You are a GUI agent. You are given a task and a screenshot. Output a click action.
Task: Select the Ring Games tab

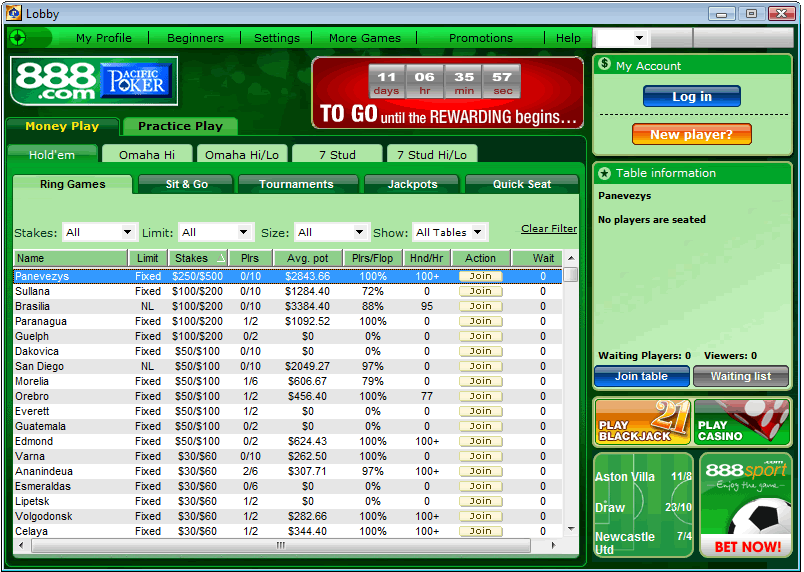[x=72, y=184]
